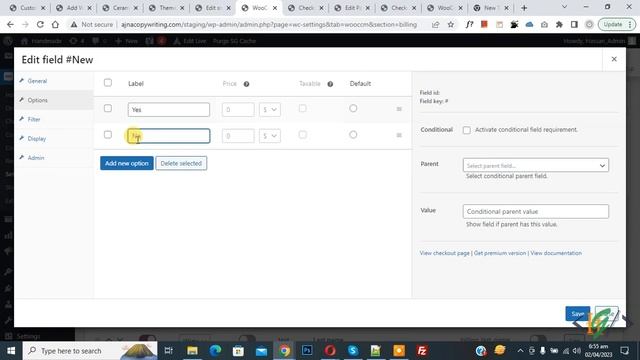Click the price input in the Yes row

click(238, 109)
